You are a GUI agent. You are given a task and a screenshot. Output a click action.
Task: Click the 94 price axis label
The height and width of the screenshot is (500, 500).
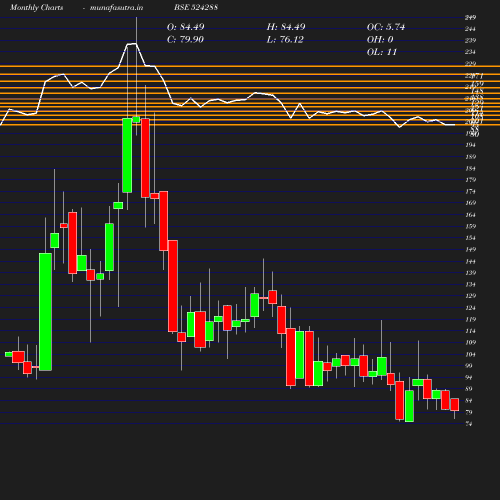(x=469, y=377)
